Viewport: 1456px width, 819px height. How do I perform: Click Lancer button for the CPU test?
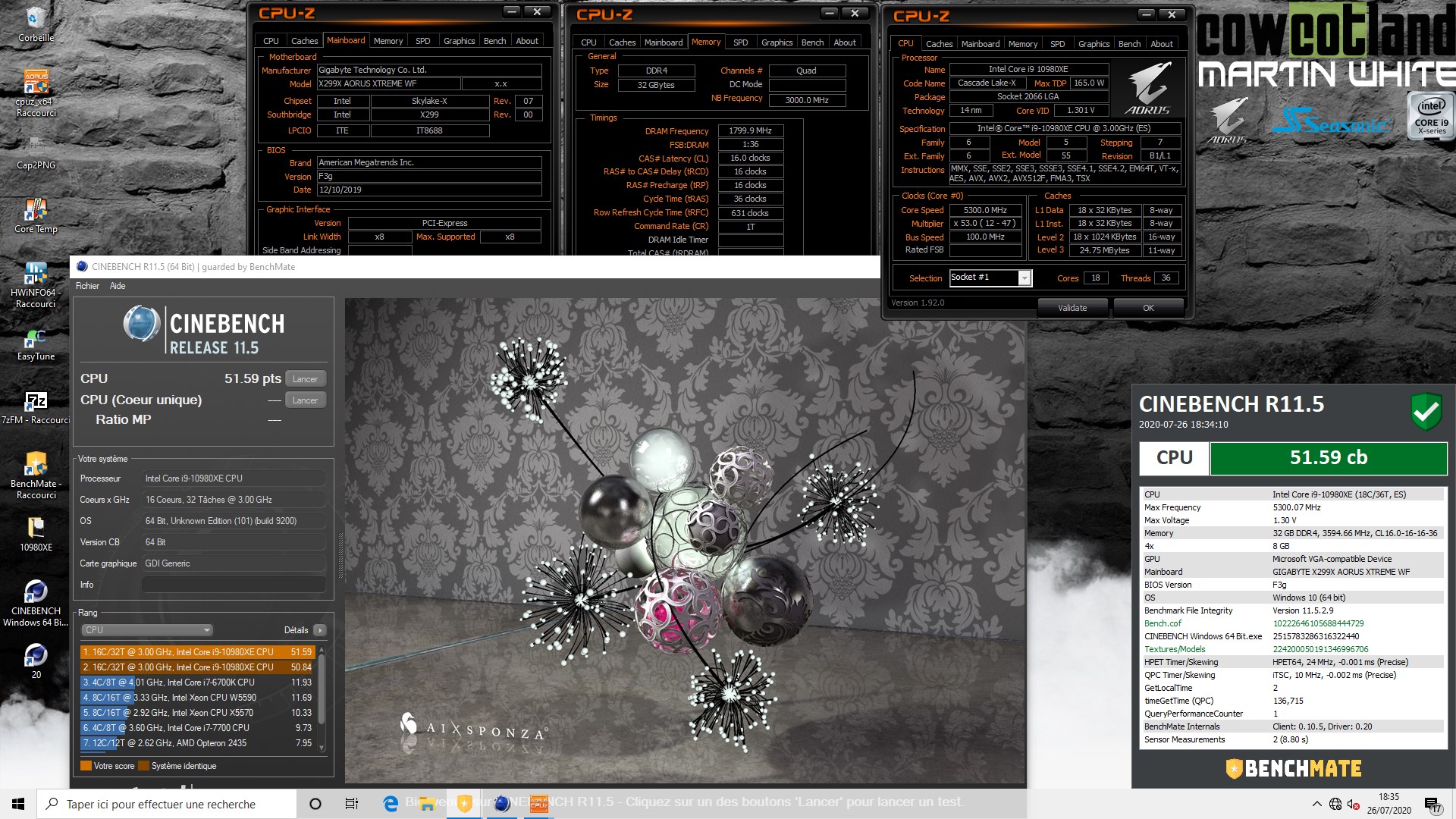pos(305,379)
